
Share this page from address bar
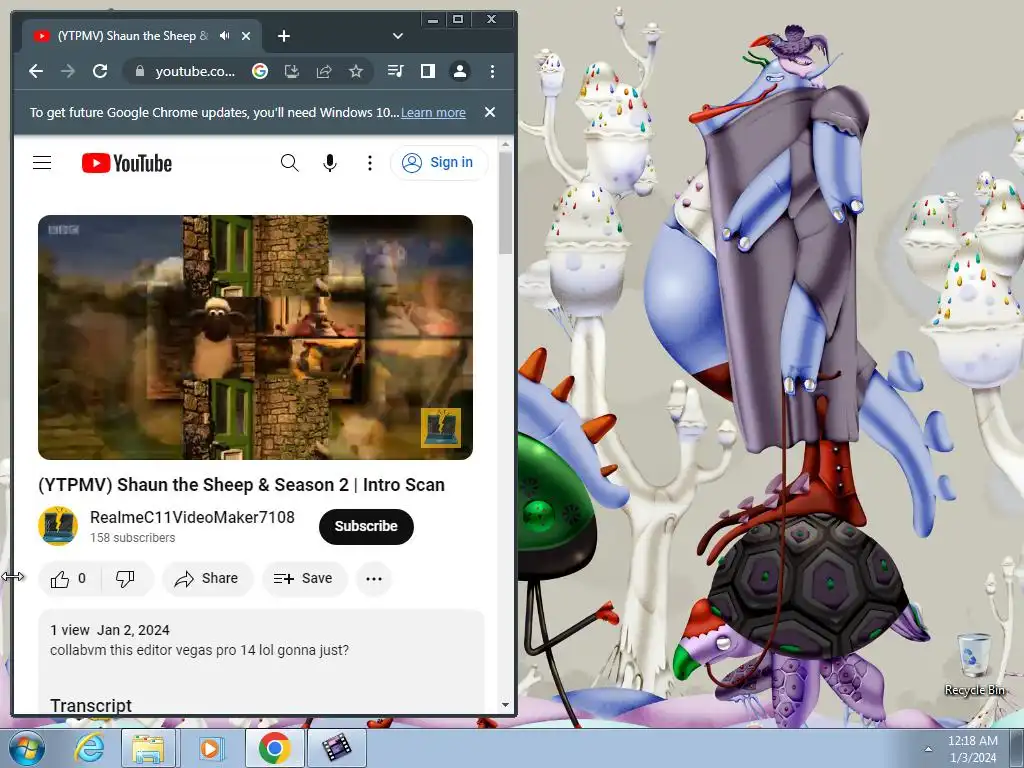(x=324, y=71)
